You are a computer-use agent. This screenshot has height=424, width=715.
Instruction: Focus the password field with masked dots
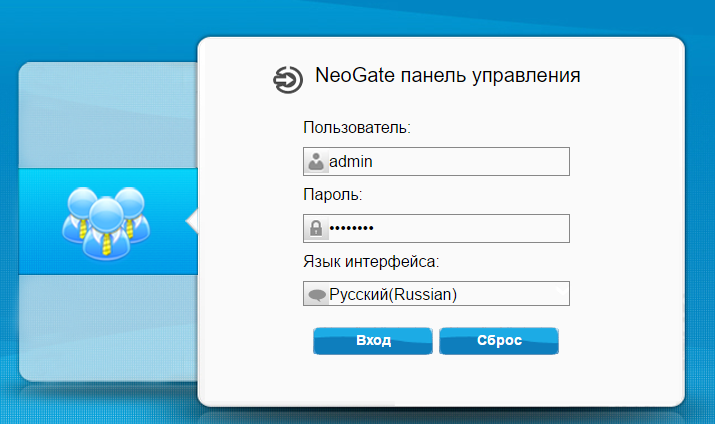pyautogui.click(x=436, y=228)
